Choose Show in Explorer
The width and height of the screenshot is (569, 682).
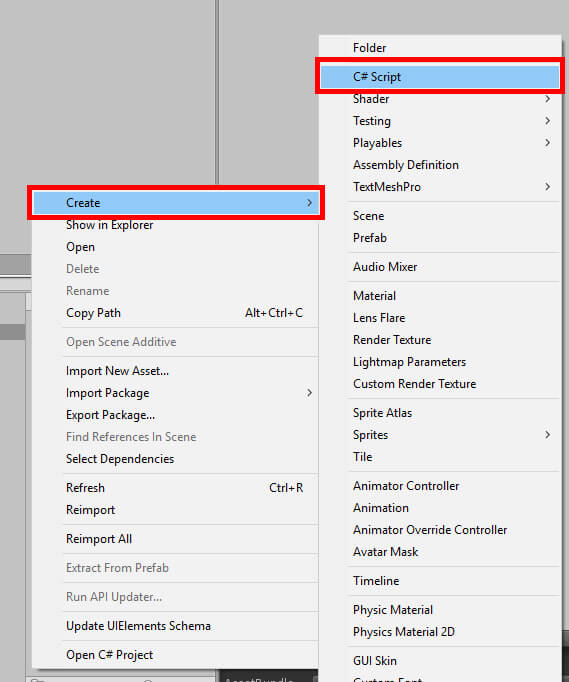click(176, 225)
